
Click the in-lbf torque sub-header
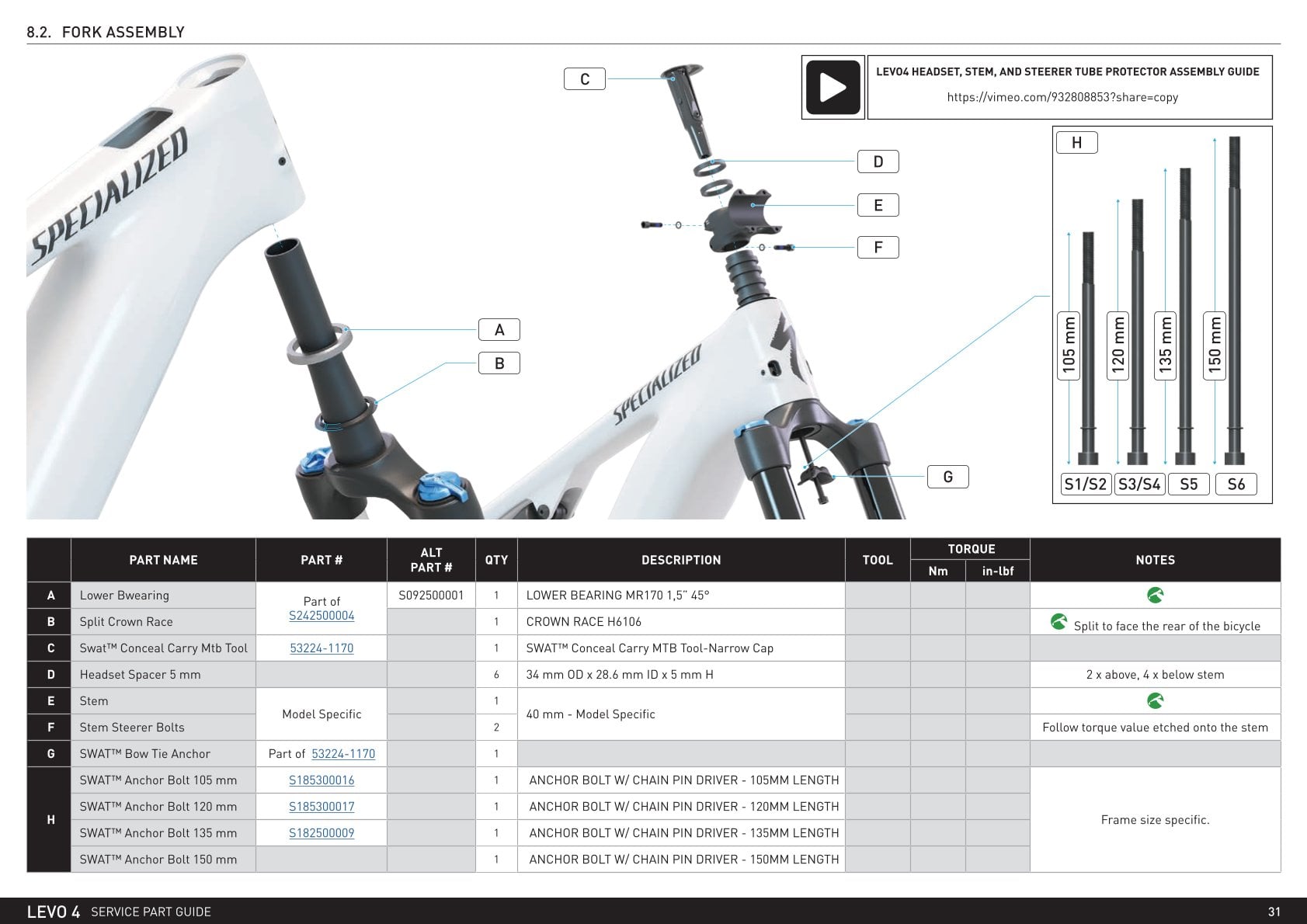pos(998,571)
